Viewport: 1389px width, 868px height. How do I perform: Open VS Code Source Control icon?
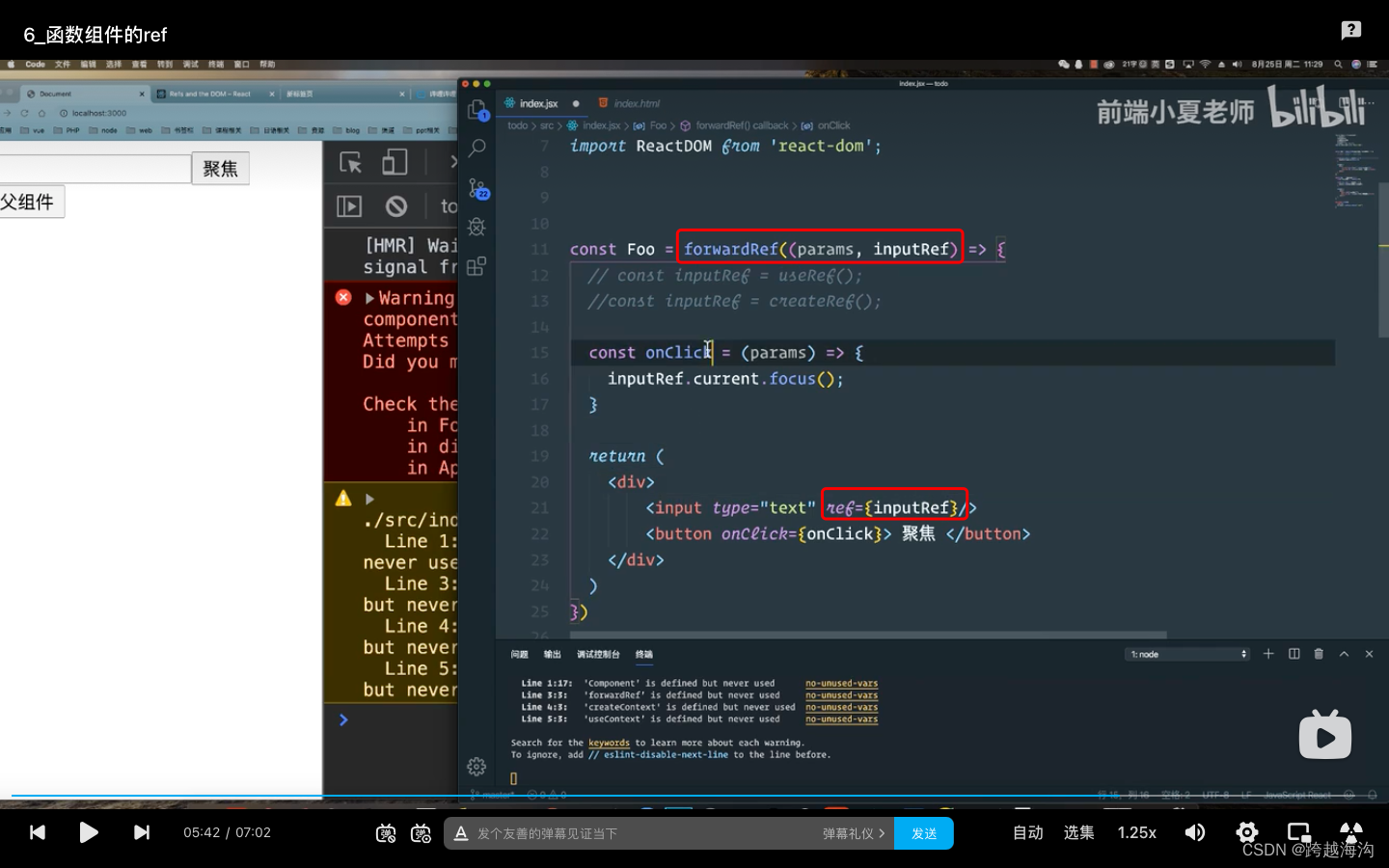pyautogui.click(x=477, y=188)
